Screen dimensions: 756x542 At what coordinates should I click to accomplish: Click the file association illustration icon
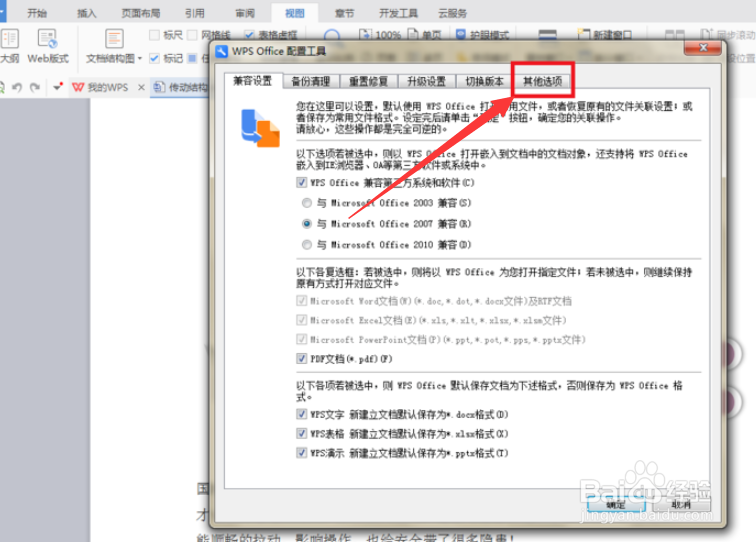click(260, 128)
